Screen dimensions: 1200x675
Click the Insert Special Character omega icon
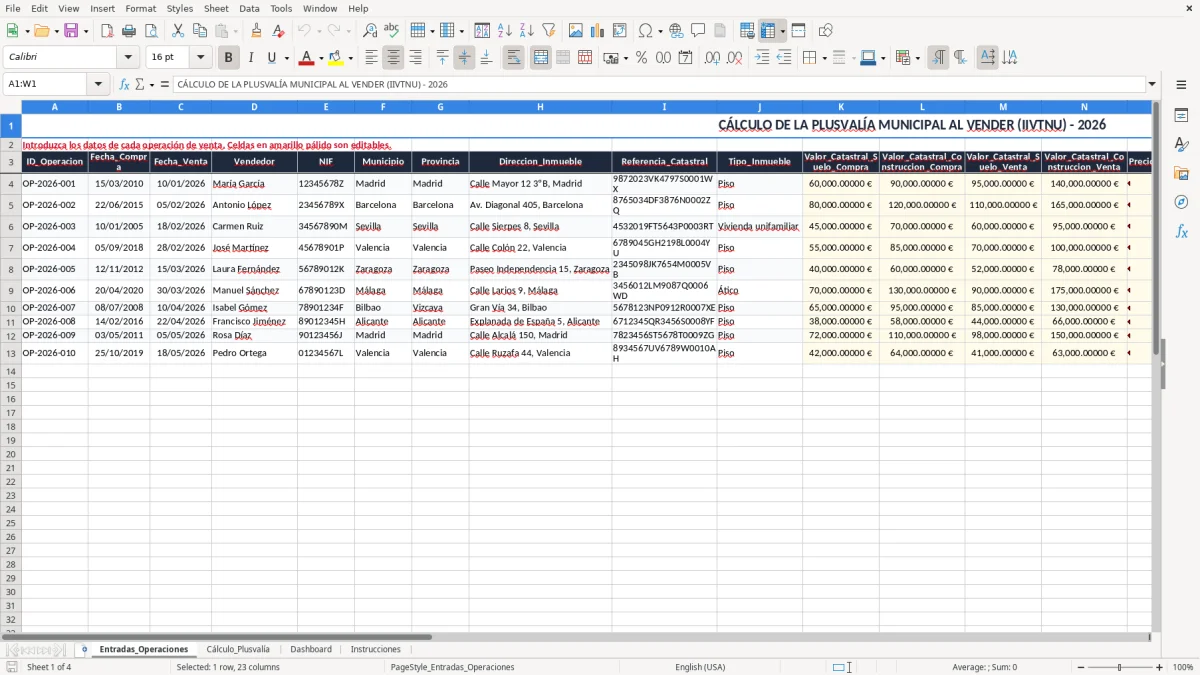tap(645, 31)
